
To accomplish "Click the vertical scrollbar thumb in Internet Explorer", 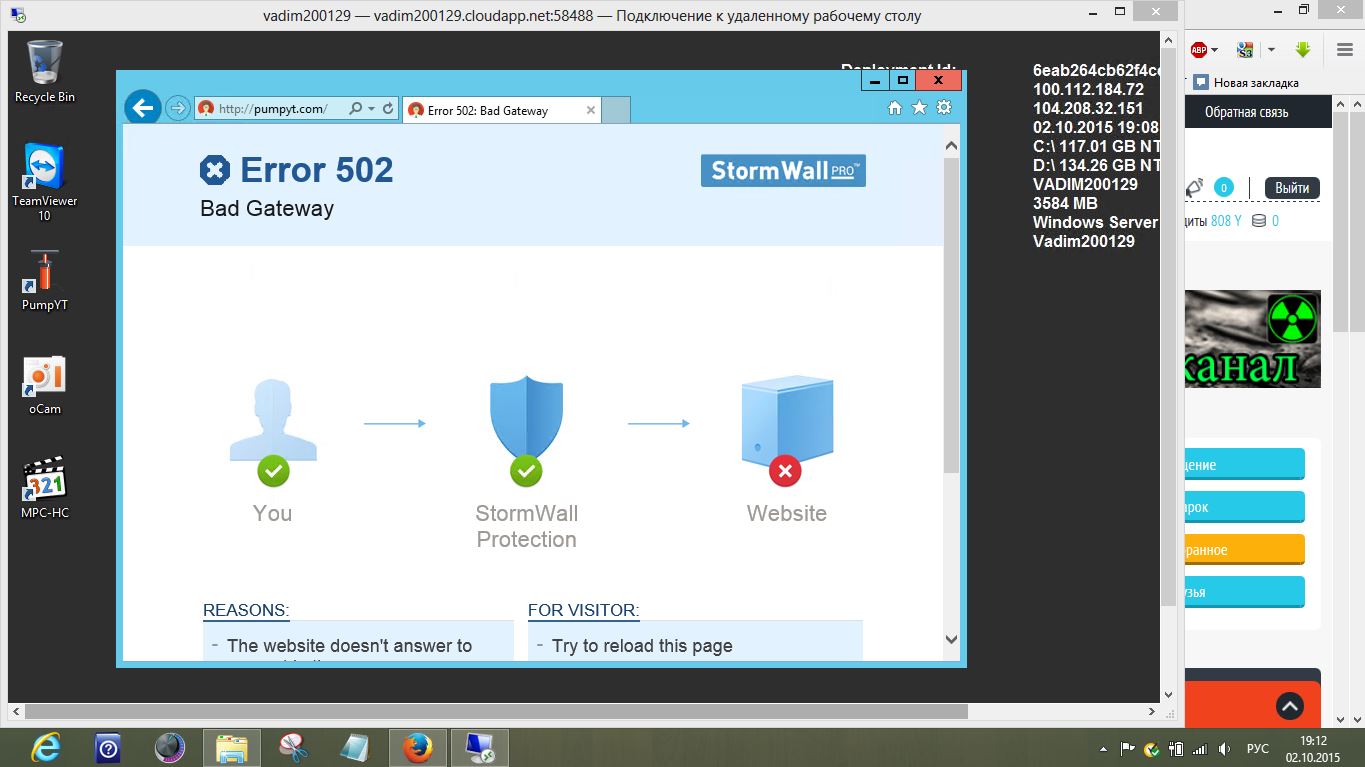I will pyautogui.click(x=951, y=315).
